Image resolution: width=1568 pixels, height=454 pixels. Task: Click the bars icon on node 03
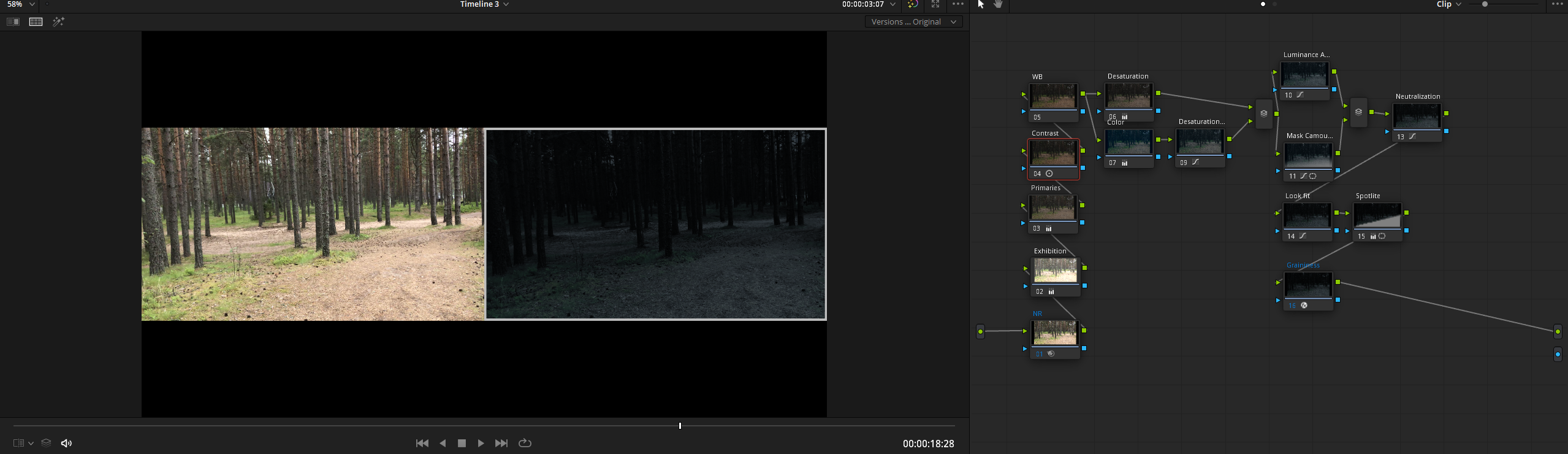pos(1049,229)
